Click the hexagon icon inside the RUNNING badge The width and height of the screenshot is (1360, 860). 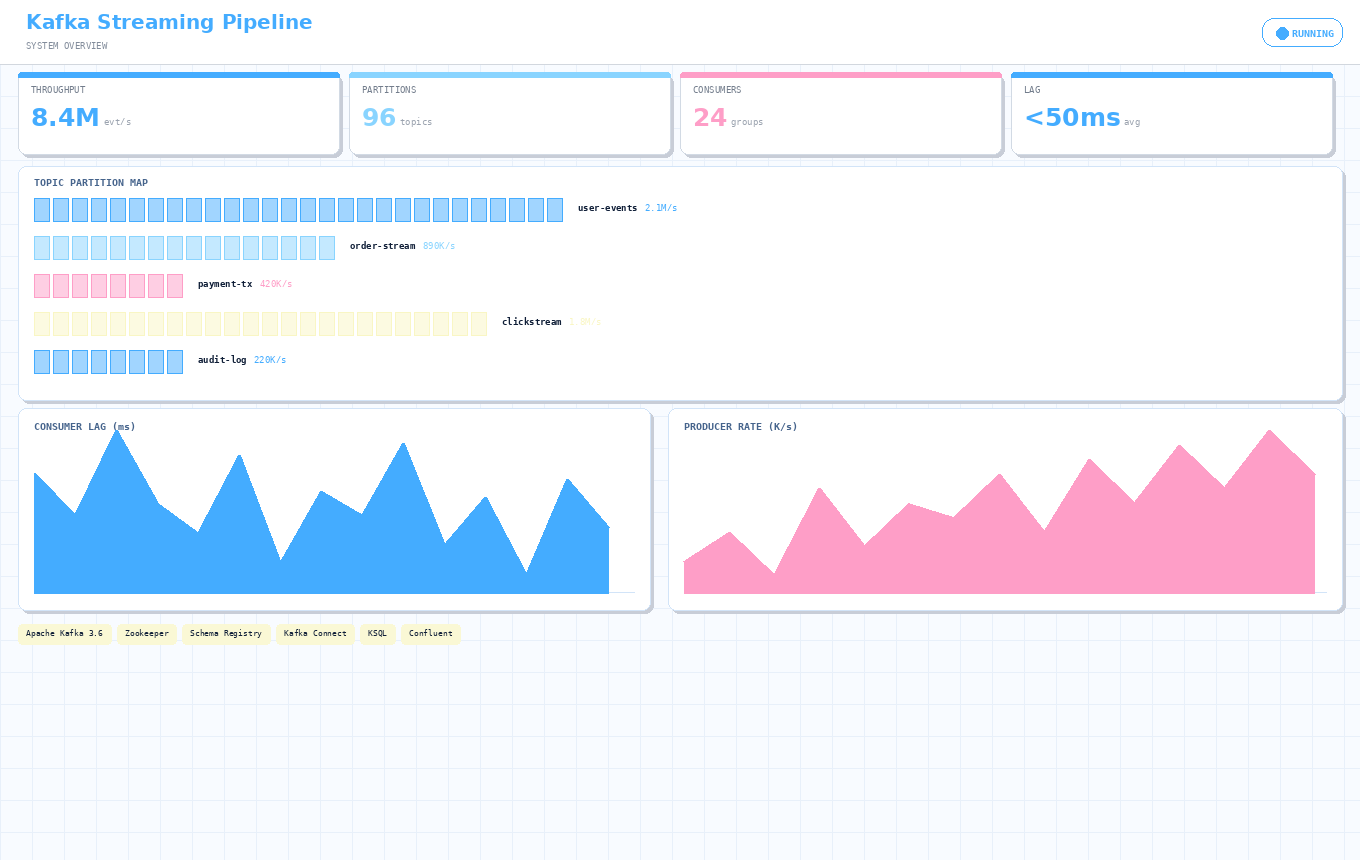pyautogui.click(x=1281, y=32)
